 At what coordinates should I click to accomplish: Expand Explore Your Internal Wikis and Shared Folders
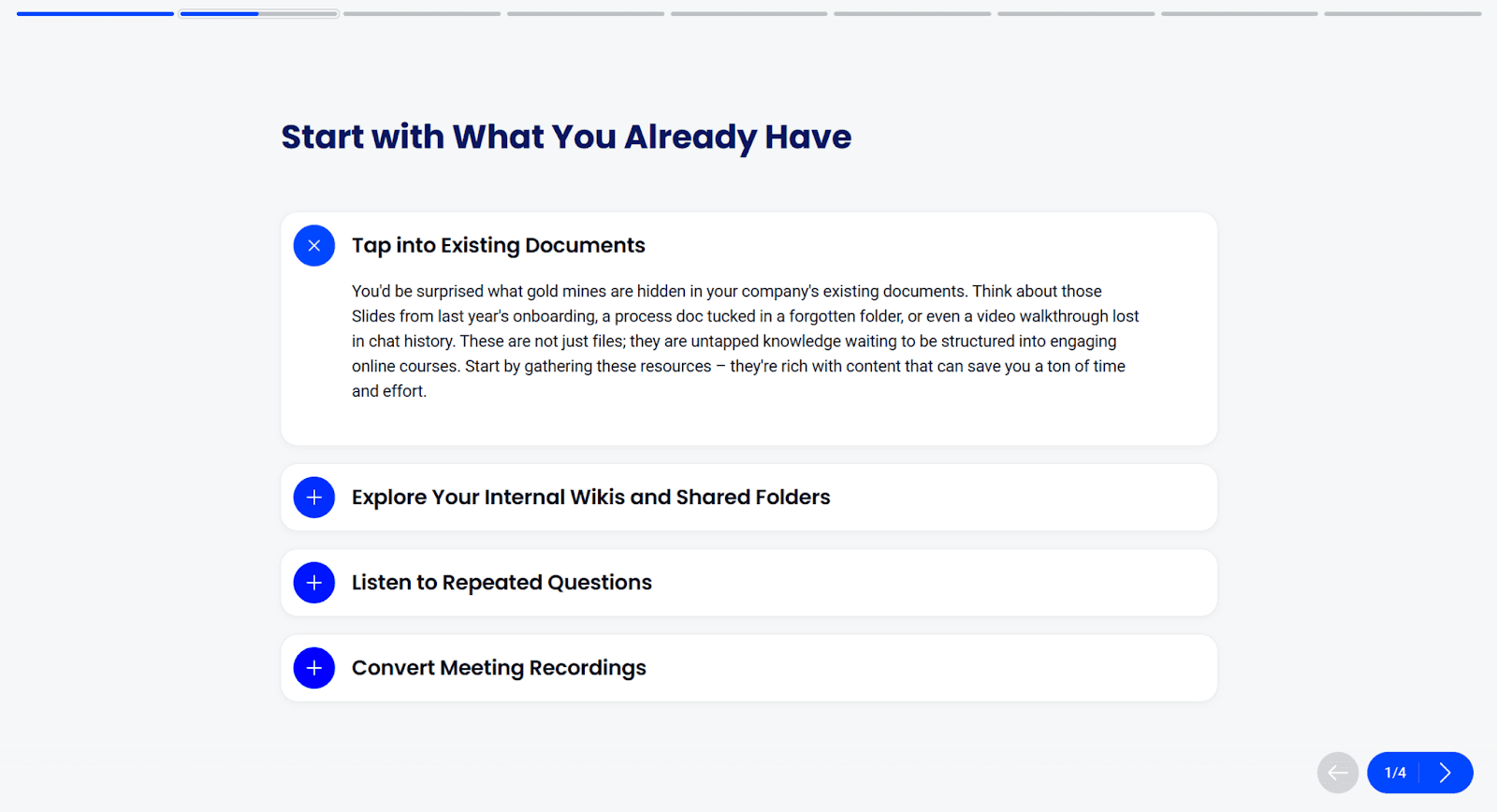click(x=590, y=498)
